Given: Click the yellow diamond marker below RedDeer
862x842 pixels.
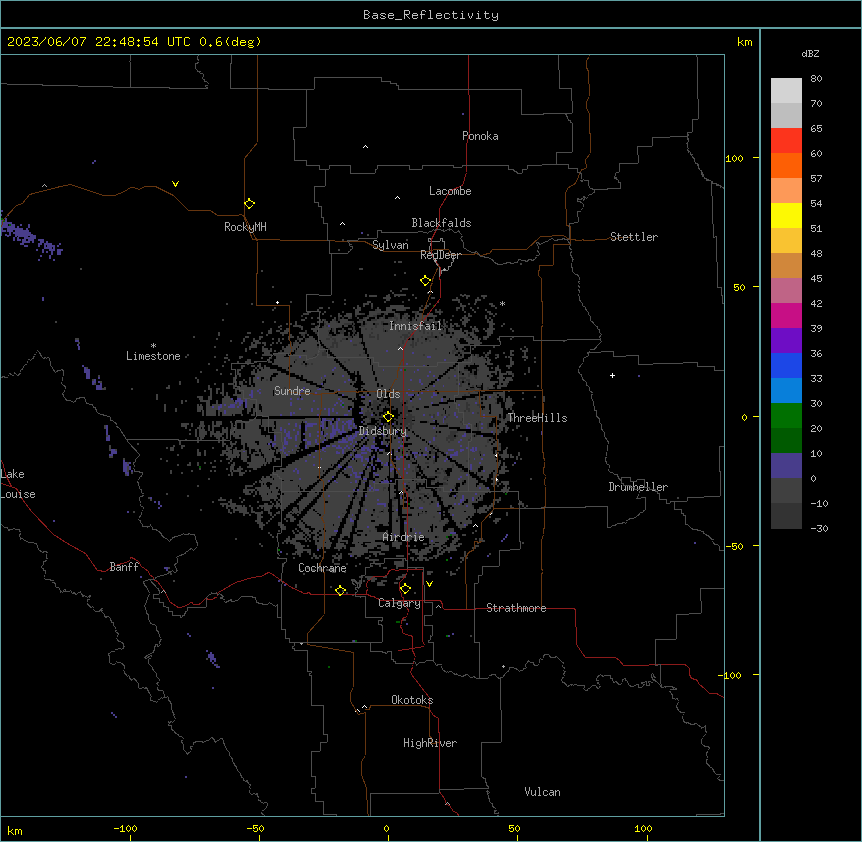Looking at the screenshot, I should coord(426,281).
